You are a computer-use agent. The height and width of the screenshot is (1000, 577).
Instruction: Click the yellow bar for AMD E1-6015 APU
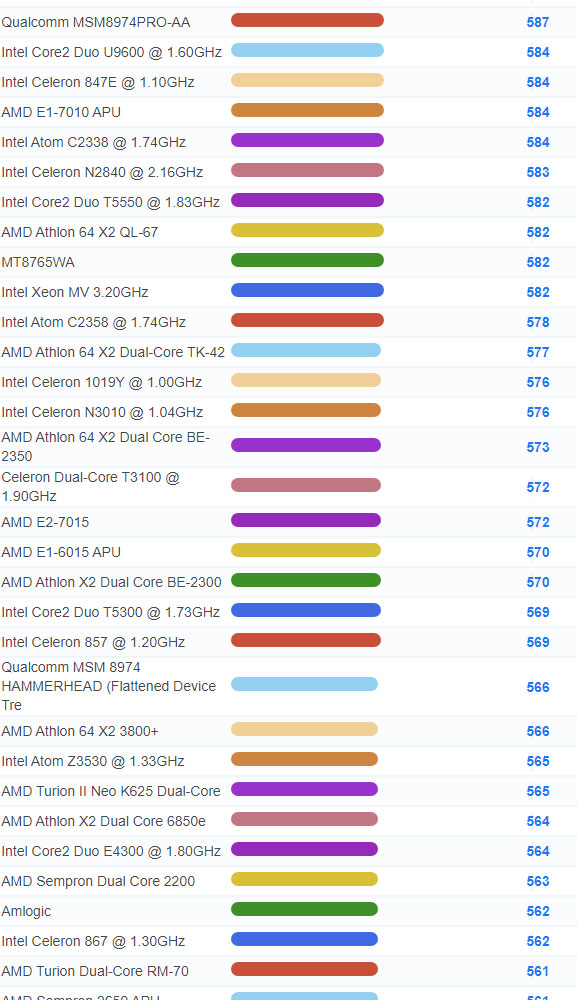pos(306,550)
